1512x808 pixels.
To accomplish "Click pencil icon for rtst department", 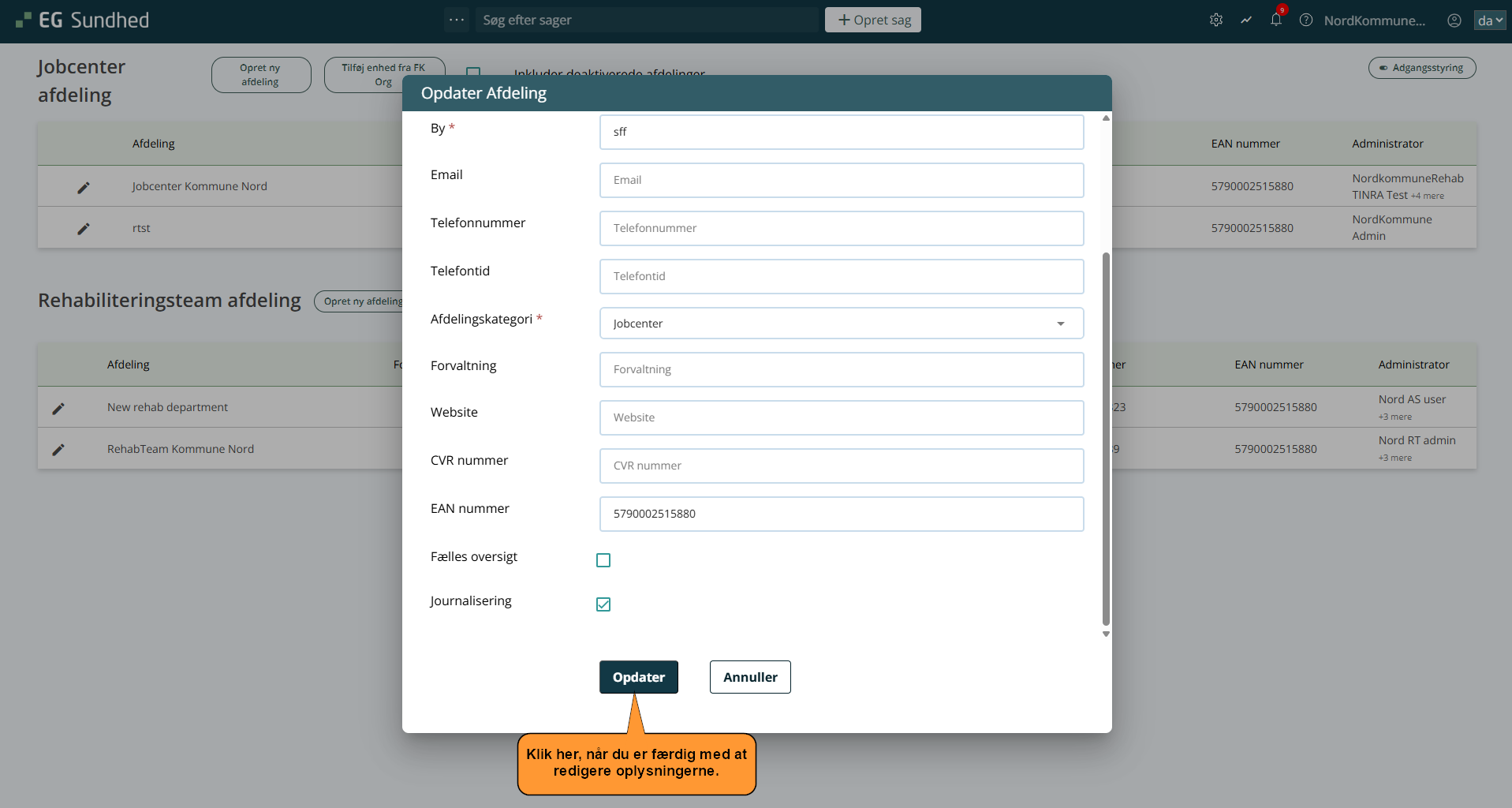I will tap(84, 229).
